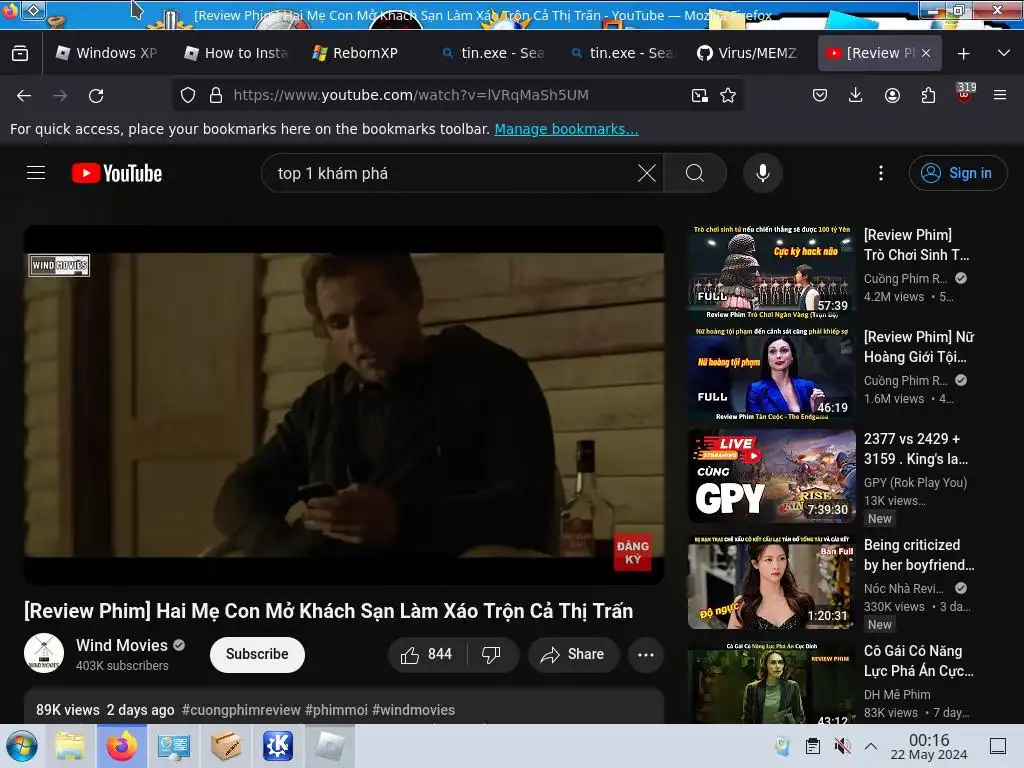
Task: Click the #windmovies hashtag
Action: click(413, 710)
